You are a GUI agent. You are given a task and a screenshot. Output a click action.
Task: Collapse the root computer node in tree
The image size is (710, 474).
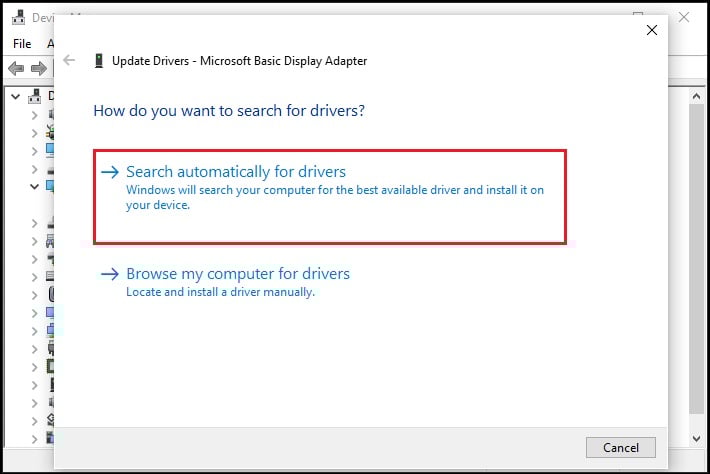click(x=16, y=96)
